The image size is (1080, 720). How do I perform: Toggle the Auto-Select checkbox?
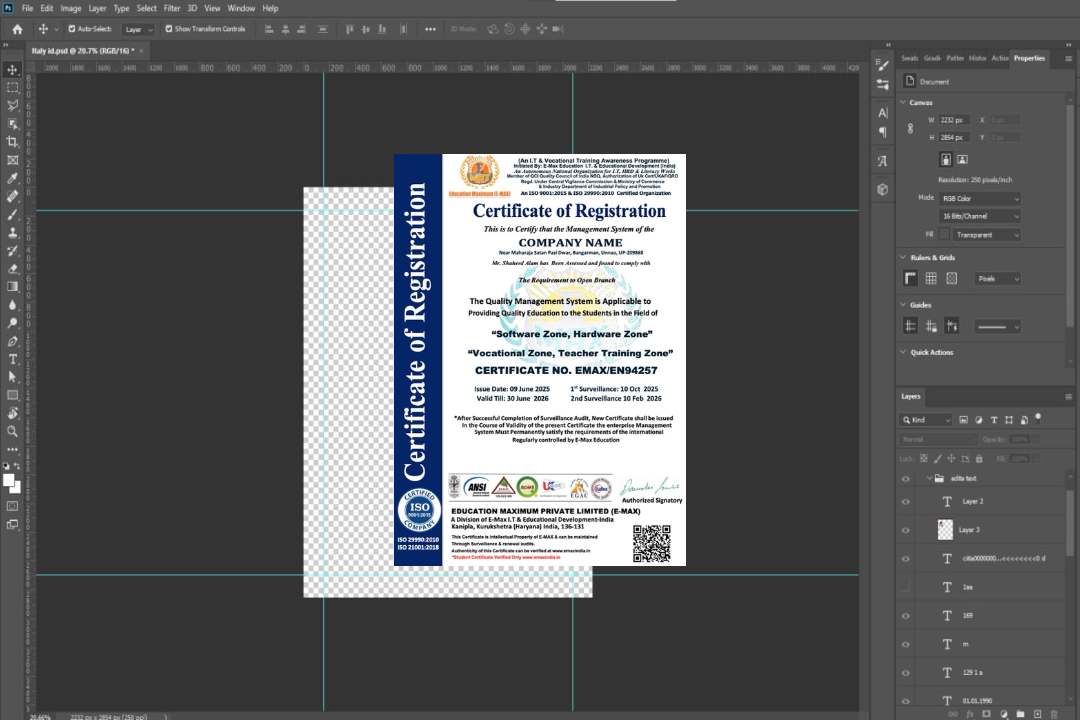pos(72,29)
